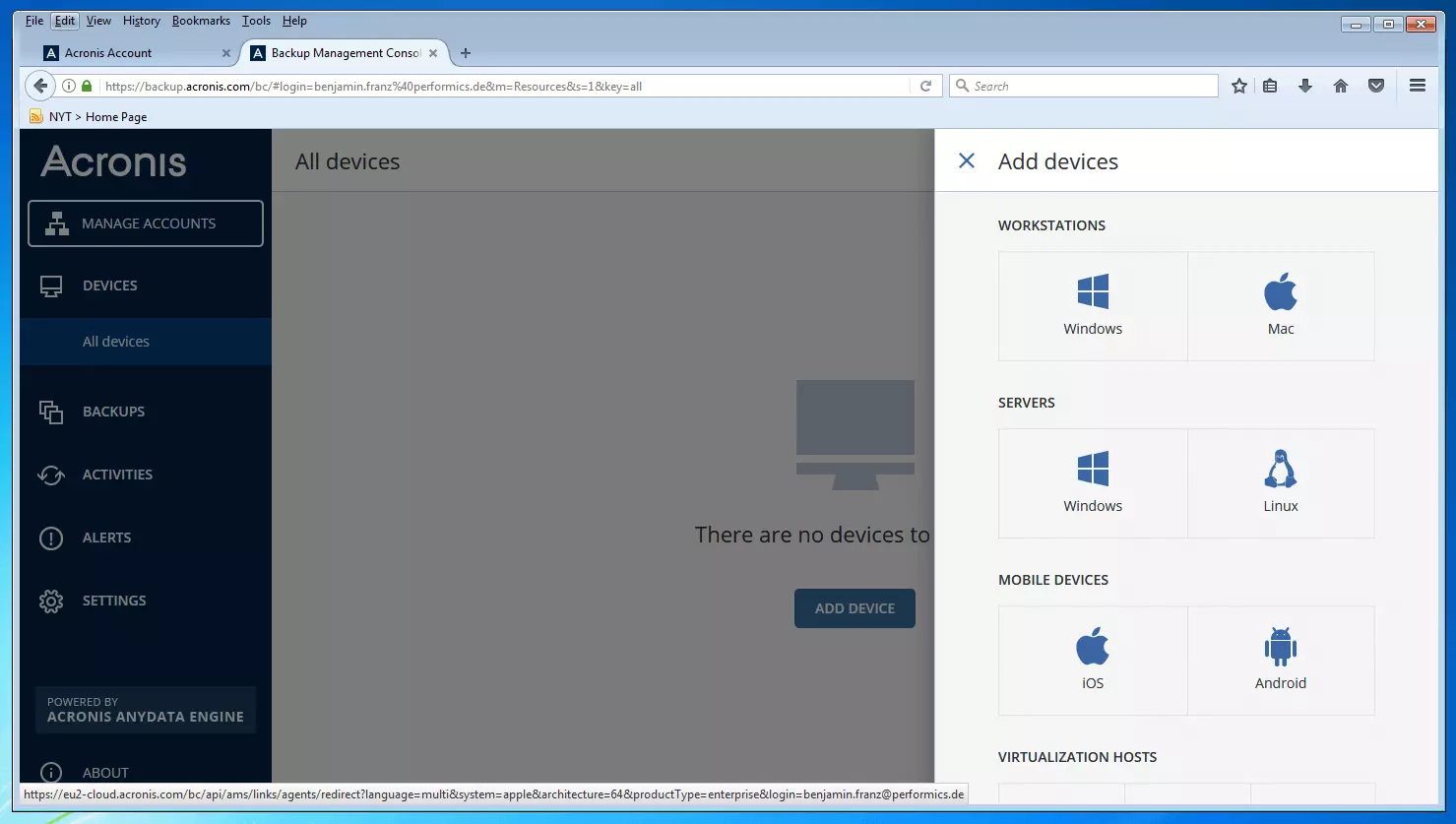The height and width of the screenshot is (824, 1456).
Task: Select Windows workstation device tile
Action: pyautogui.click(x=1093, y=306)
